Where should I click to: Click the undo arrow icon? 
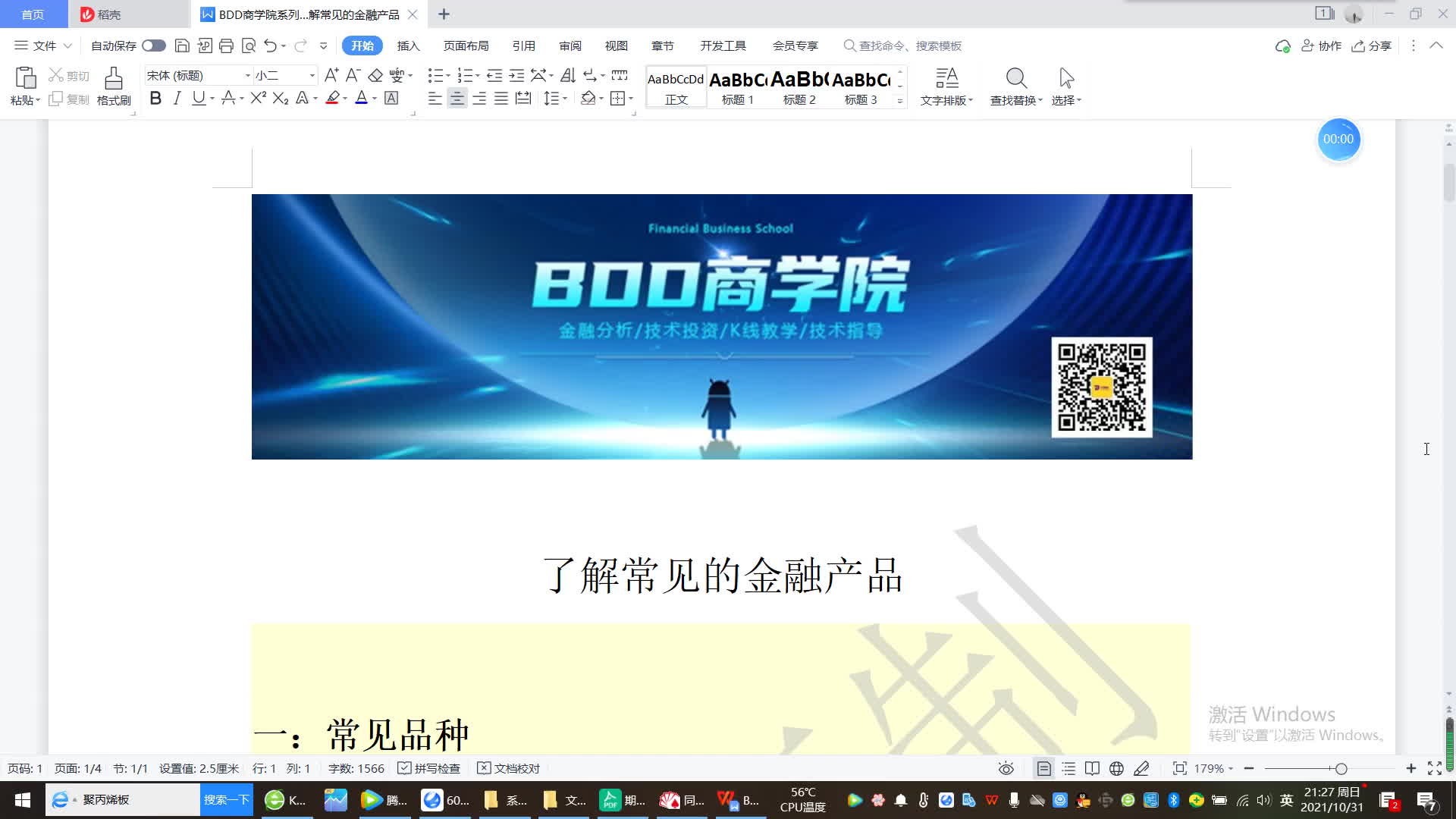270,45
